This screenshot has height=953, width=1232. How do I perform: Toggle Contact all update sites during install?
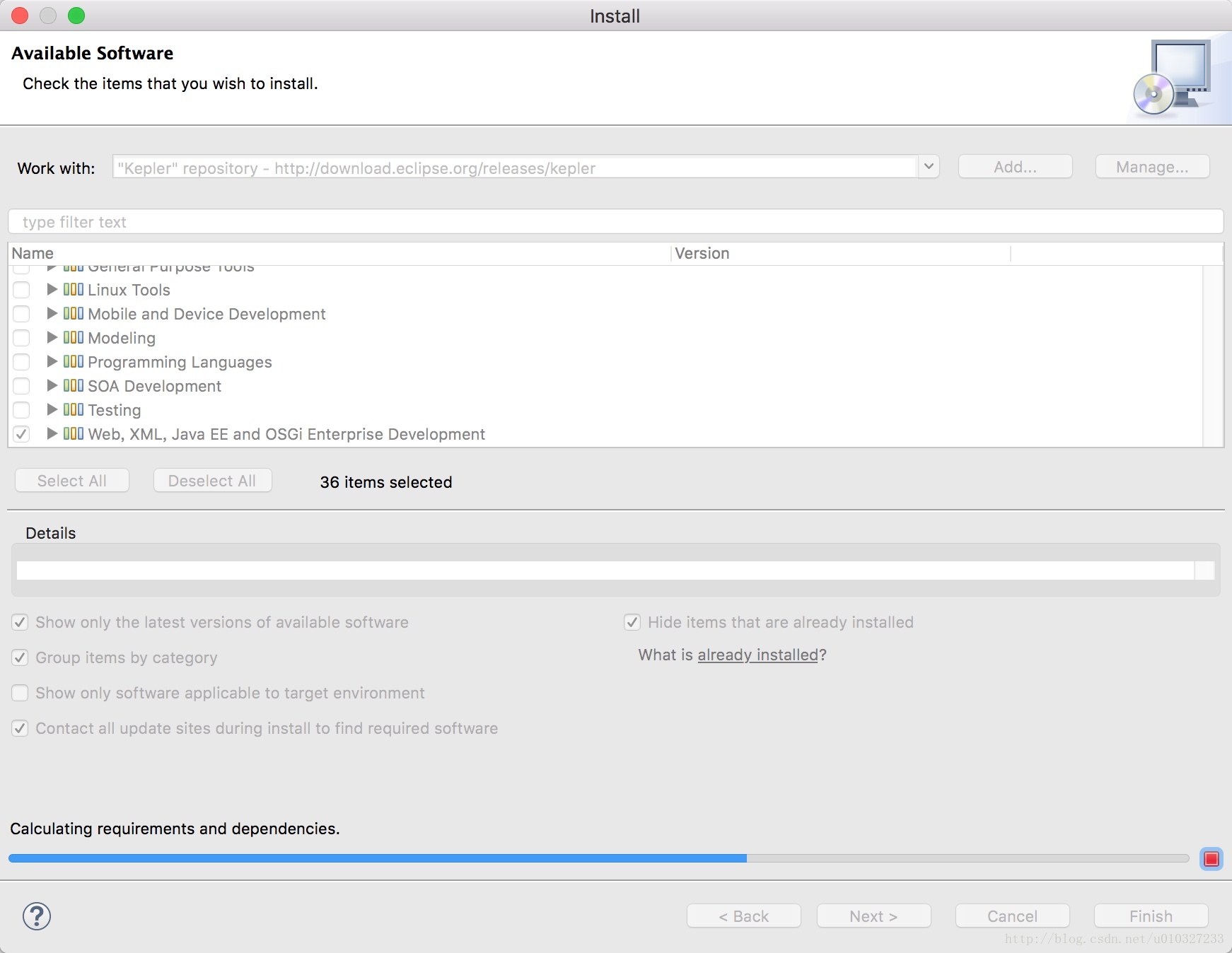click(x=20, y=728)
